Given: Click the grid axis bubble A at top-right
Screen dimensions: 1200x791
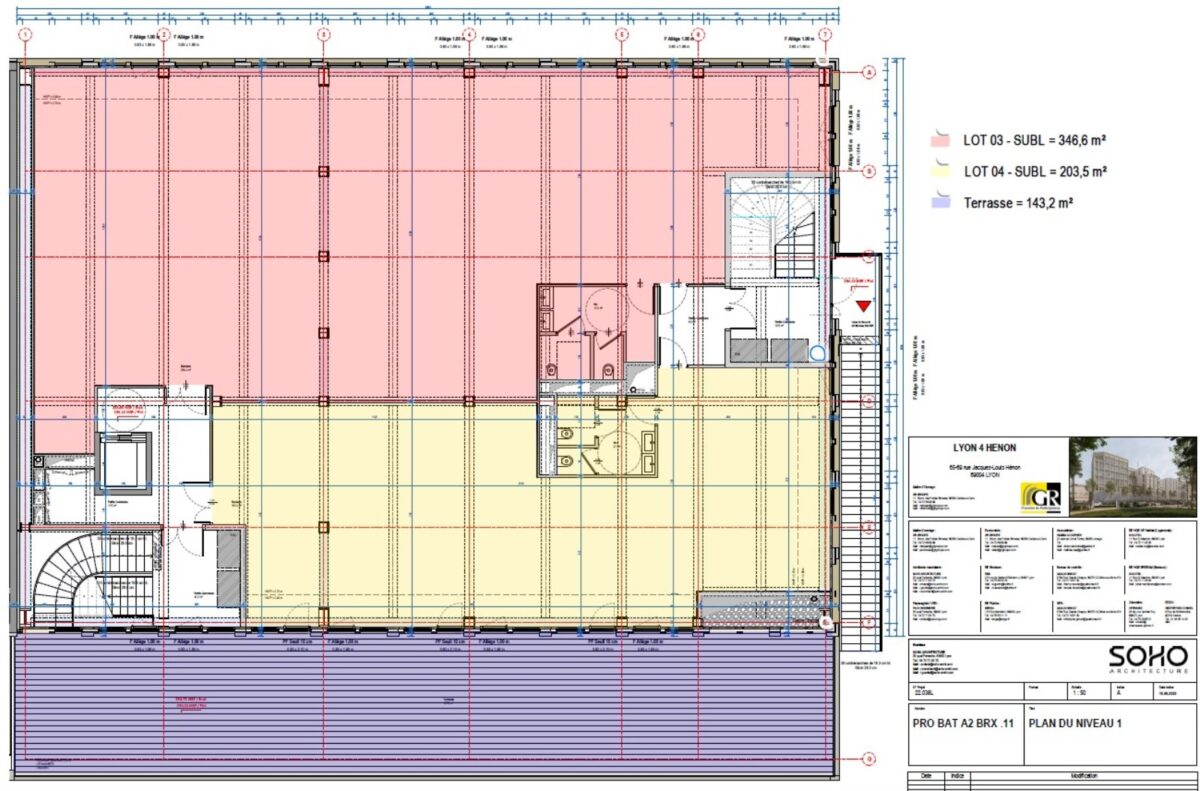Looking at the screenshot, I should pos(869,73).
